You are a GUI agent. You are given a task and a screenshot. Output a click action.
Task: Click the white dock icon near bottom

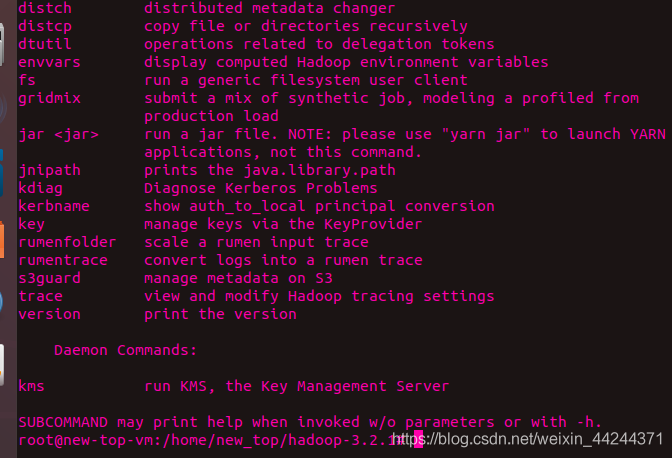[x=2, y=365]
